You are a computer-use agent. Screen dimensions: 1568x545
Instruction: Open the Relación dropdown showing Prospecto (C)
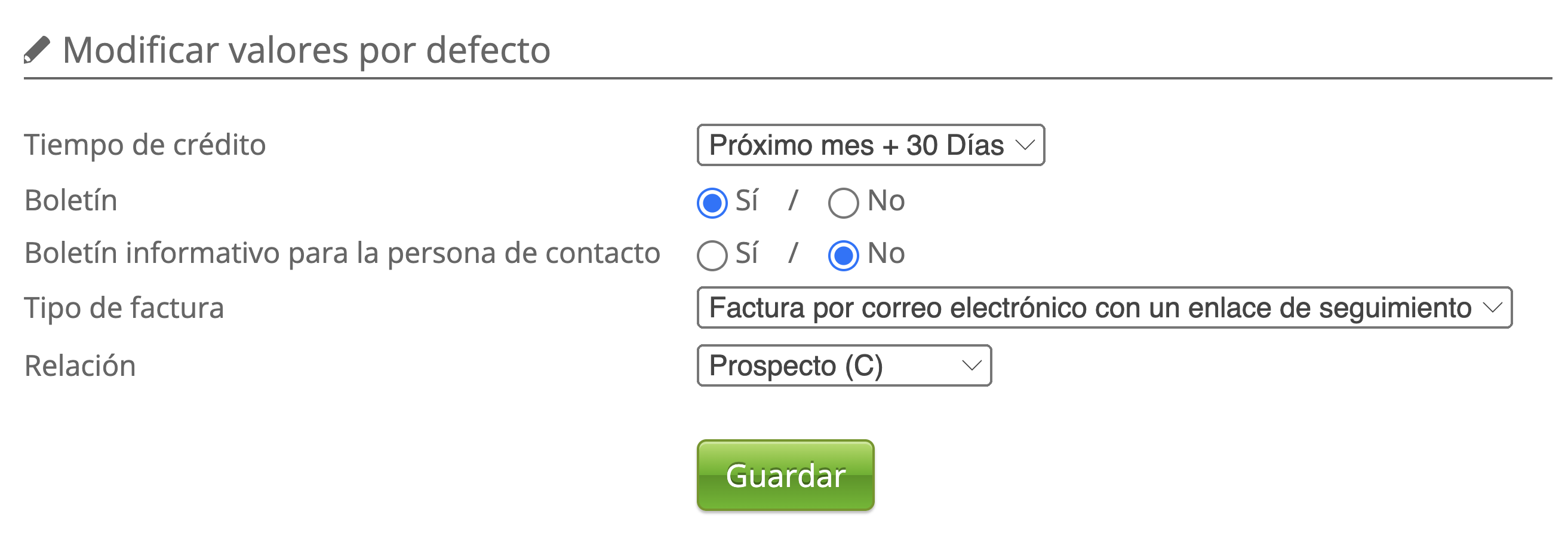point(843,365)
